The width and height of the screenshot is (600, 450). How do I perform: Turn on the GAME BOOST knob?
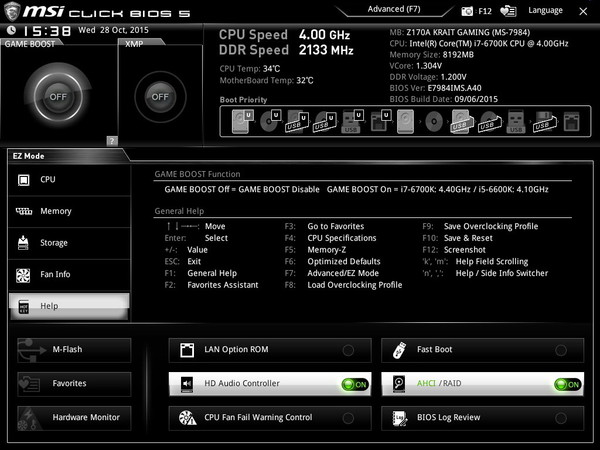tap(58, 96)
